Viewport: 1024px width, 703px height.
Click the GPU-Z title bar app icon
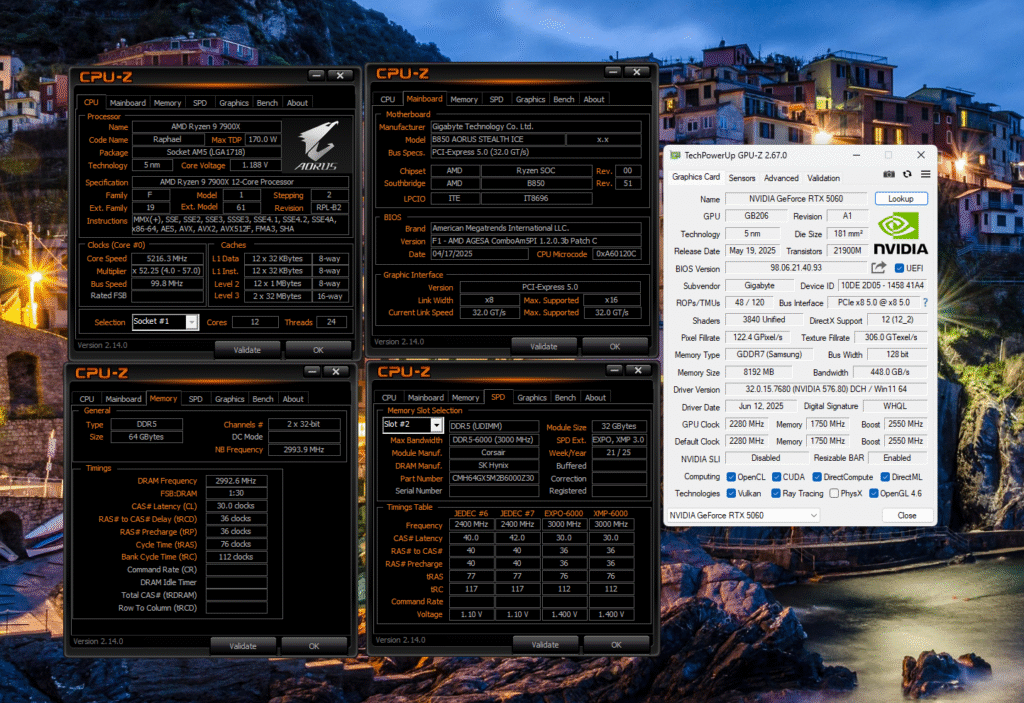pyautogui.click(x=675, y=155)
